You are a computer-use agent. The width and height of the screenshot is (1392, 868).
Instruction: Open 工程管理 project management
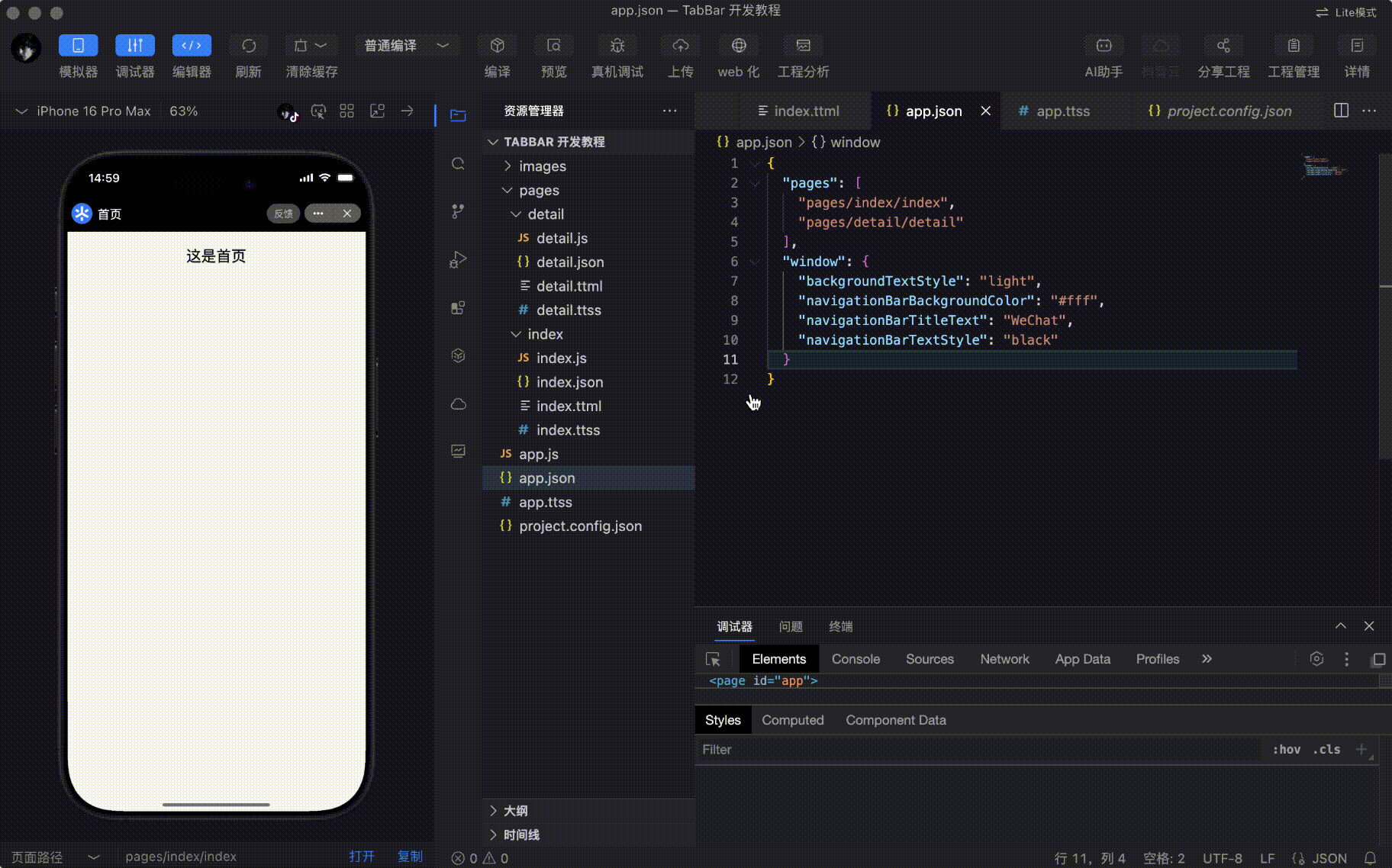tap(1294, 46)
